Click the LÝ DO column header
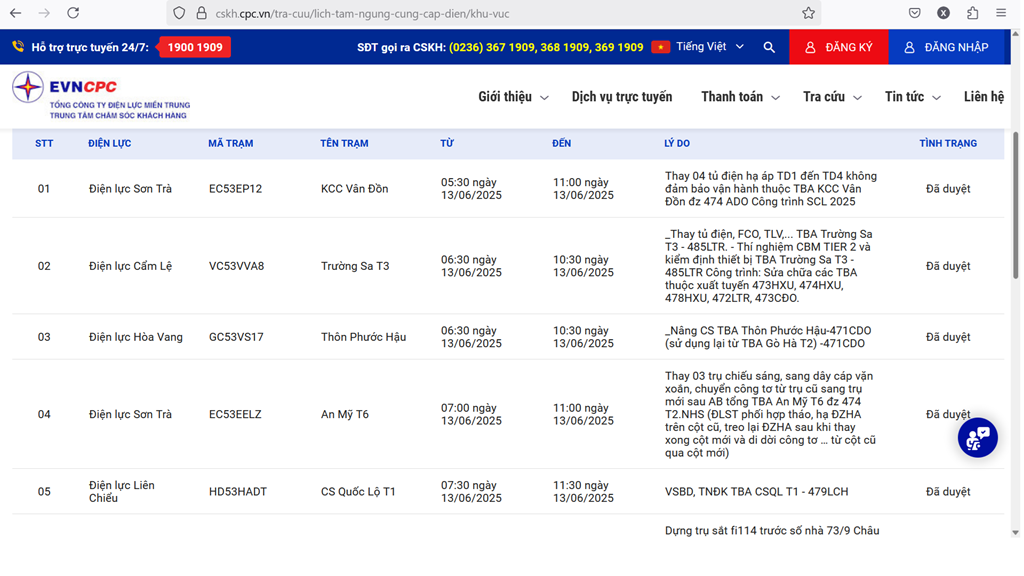Image resolution: width=1024 pixels, height=576 pixels. [677, 143]
